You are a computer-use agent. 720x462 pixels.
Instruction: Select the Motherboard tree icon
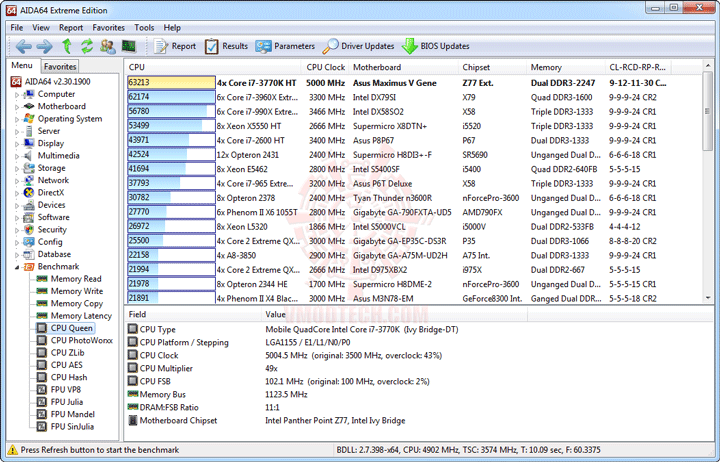[29, 107]
